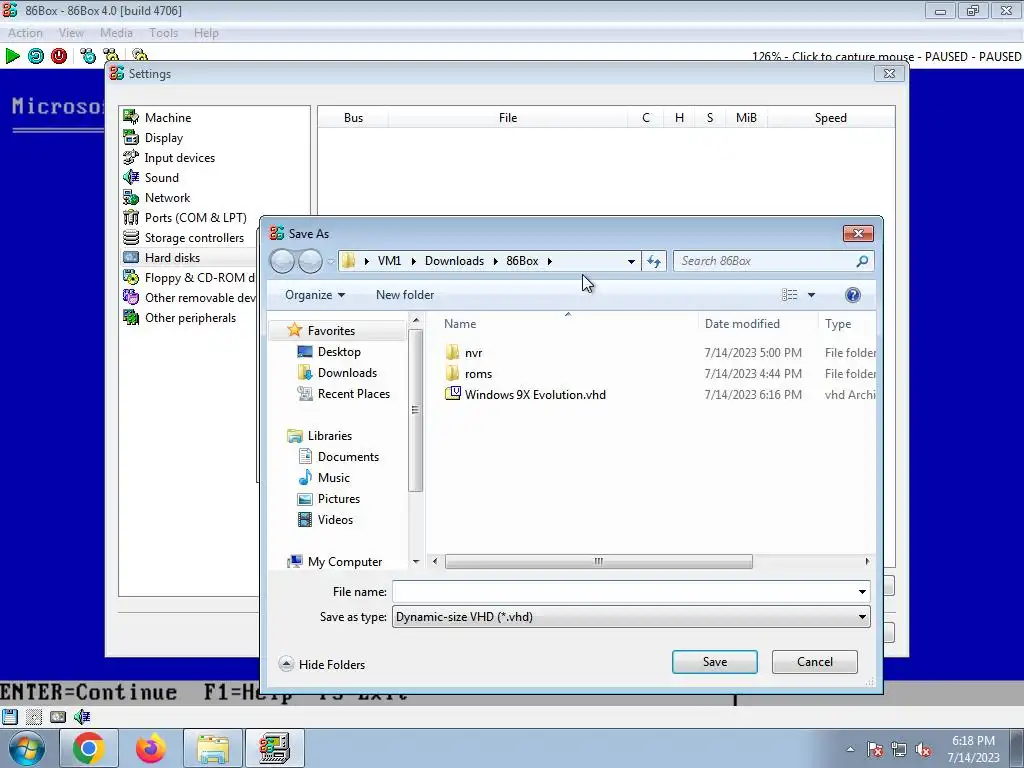
Task: Go to Desktop in navigation pane
Action: click(339, 352)
